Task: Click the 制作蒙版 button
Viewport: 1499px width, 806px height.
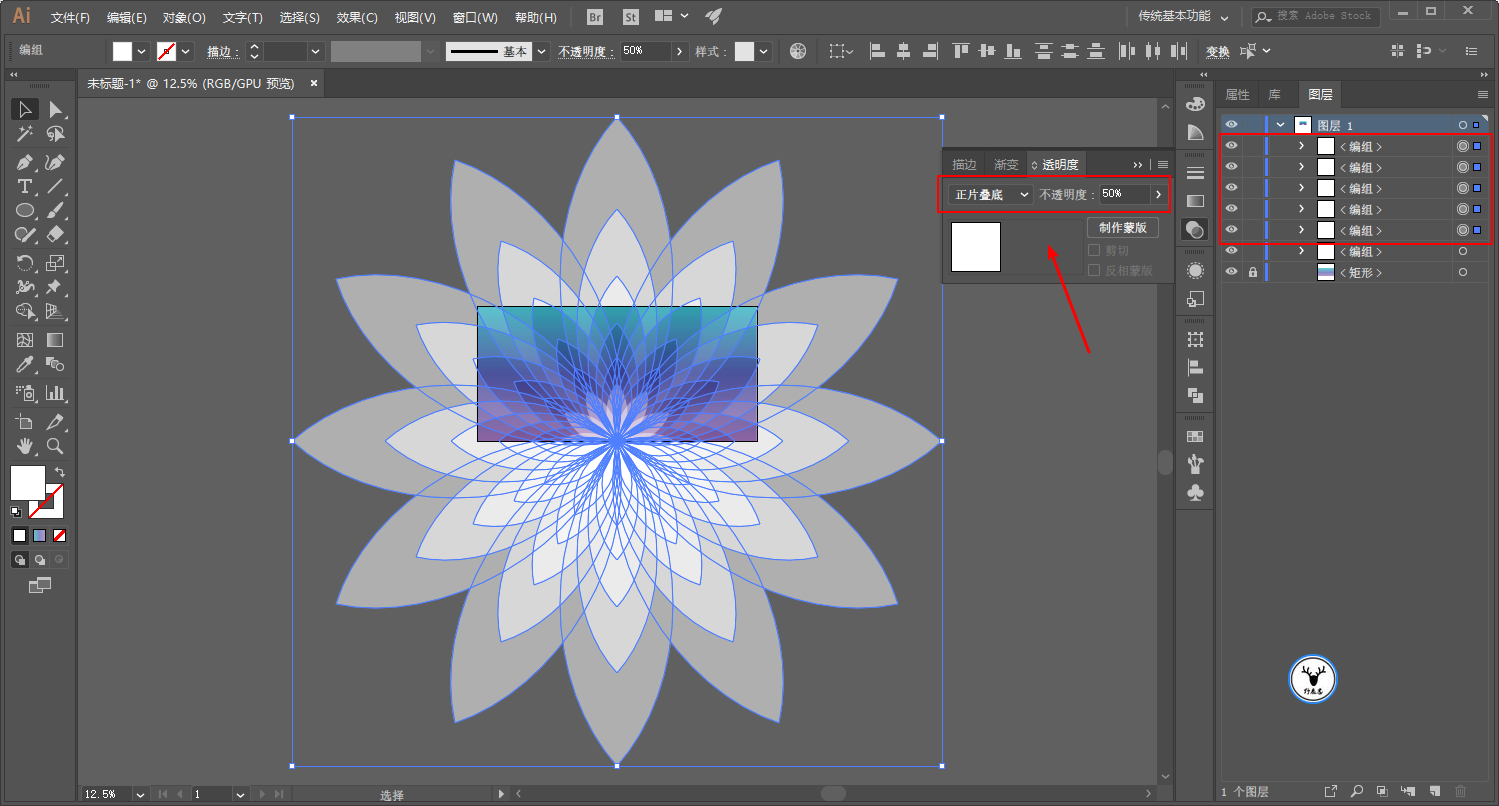Action: 1122,227
